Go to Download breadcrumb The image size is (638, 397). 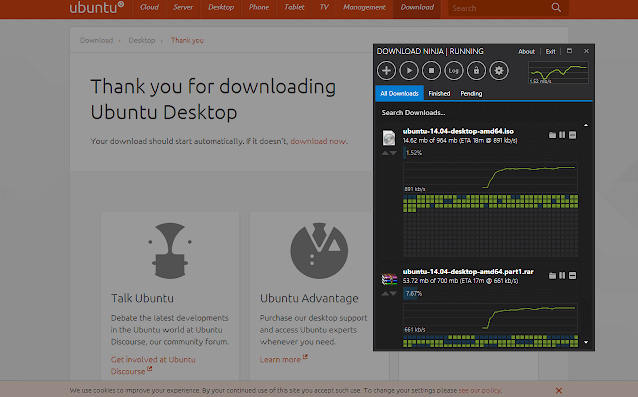(96, 40)
